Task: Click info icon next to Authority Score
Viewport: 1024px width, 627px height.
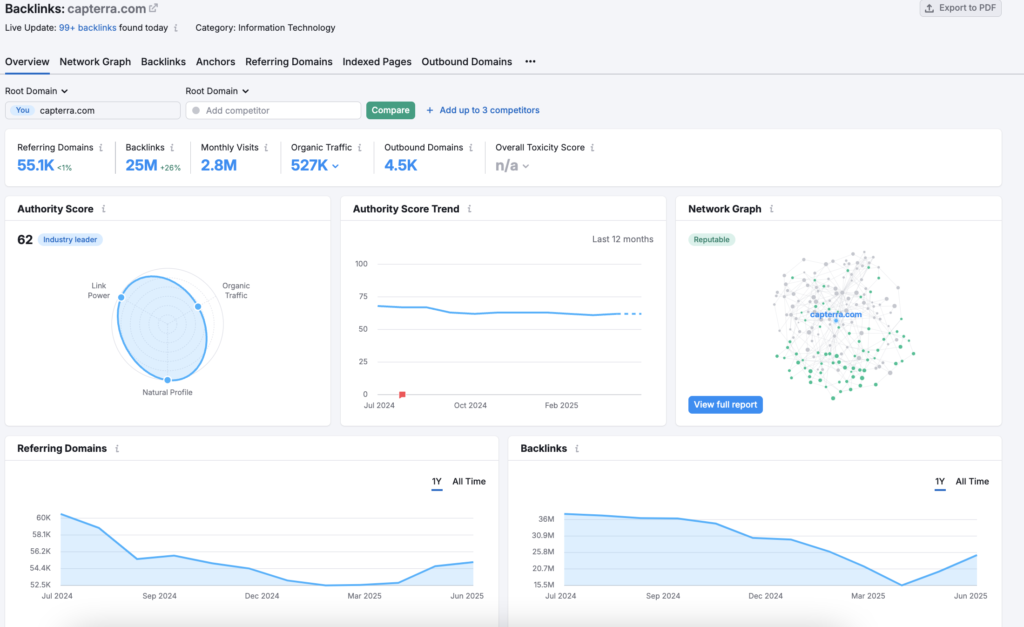Action: (103, 209)
